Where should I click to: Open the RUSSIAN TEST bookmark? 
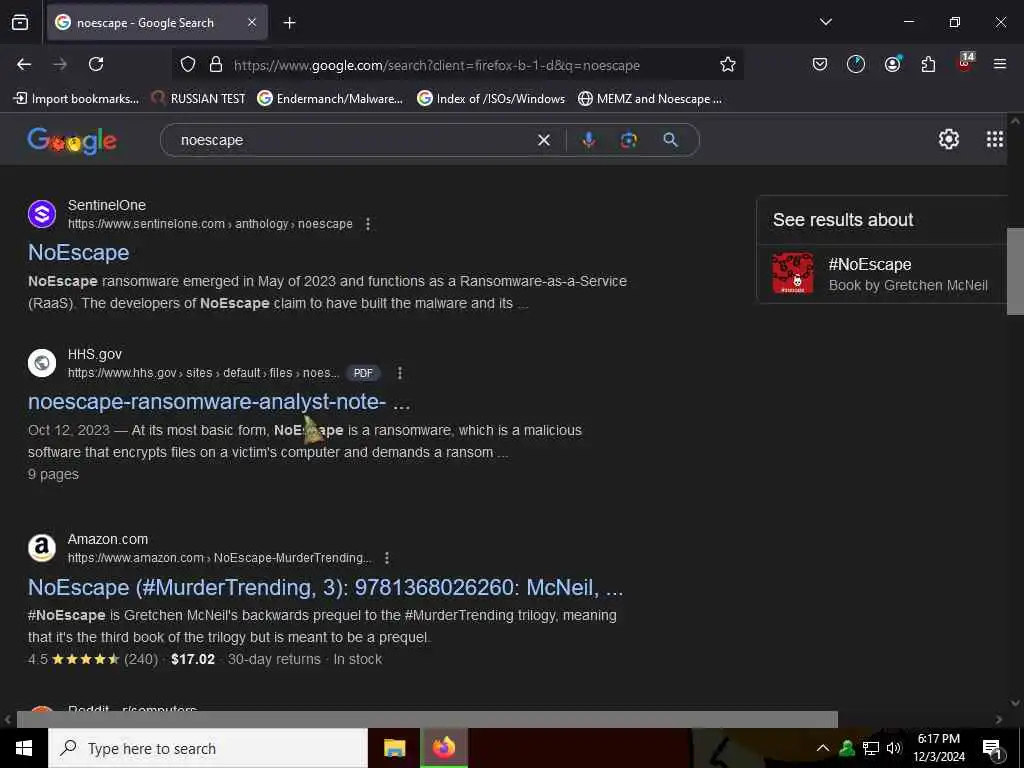(199, 99)
